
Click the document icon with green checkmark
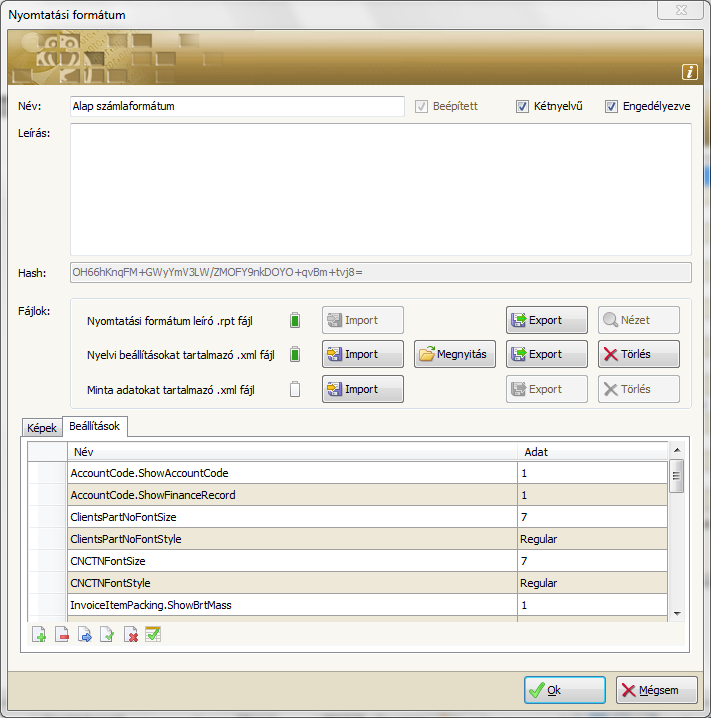pos(107,635)
